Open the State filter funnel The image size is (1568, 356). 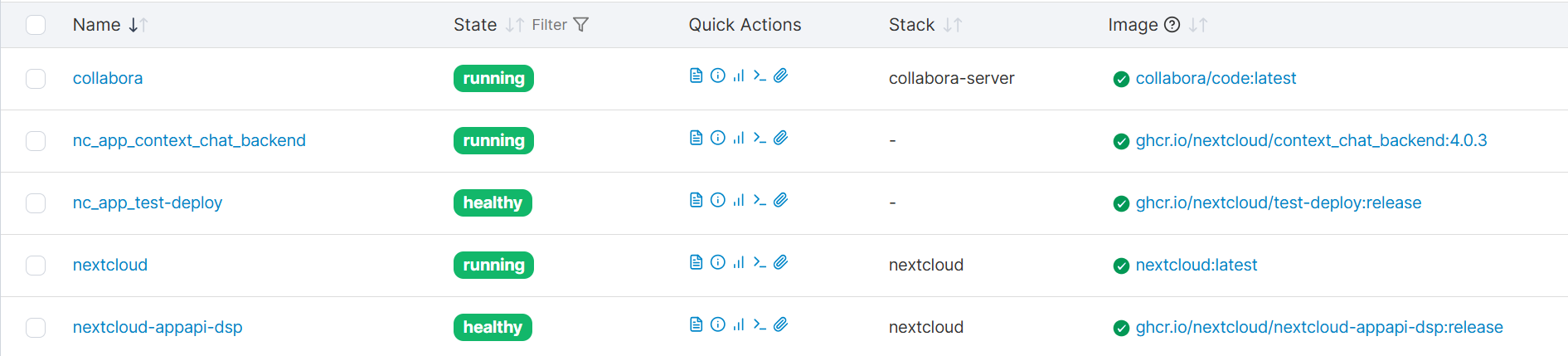pyautogui.click(x=580, y=25)
